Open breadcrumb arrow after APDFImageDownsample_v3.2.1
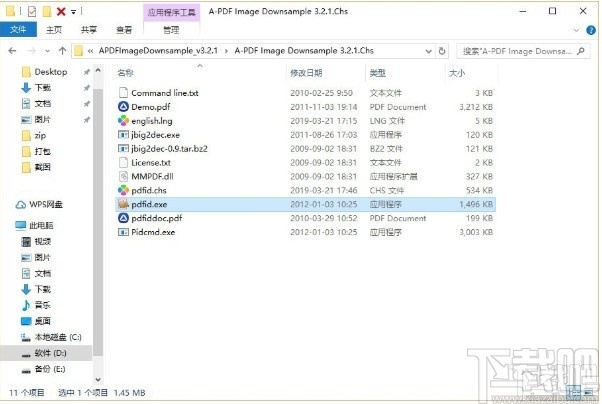This screenshot has width=602, height=404. 226,51
